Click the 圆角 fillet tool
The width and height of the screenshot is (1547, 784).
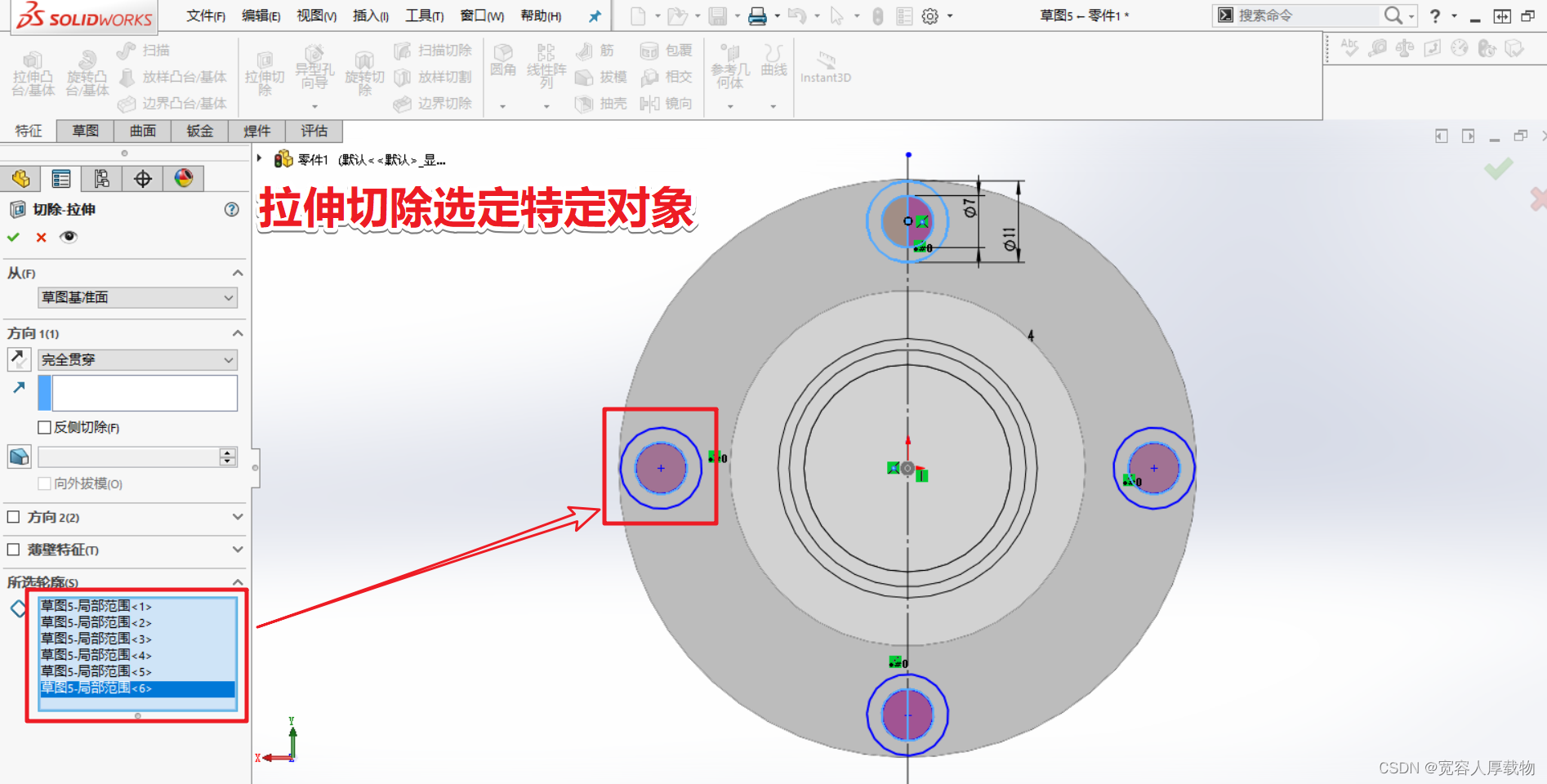pyautogui.click(x=503, y=61)
